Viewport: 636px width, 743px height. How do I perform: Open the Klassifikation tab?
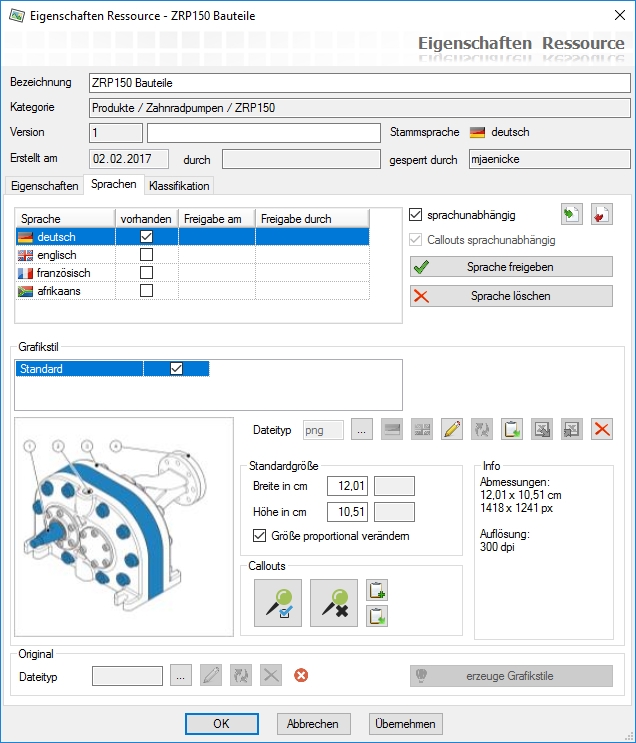[179, 186]
